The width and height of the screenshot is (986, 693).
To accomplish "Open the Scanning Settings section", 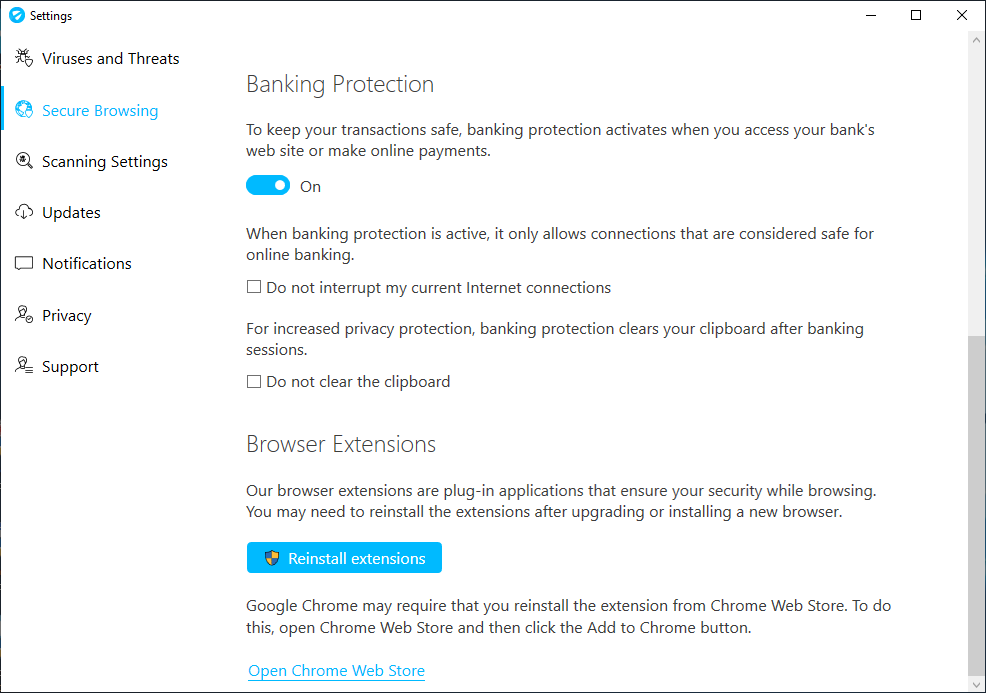I will 104,161.
